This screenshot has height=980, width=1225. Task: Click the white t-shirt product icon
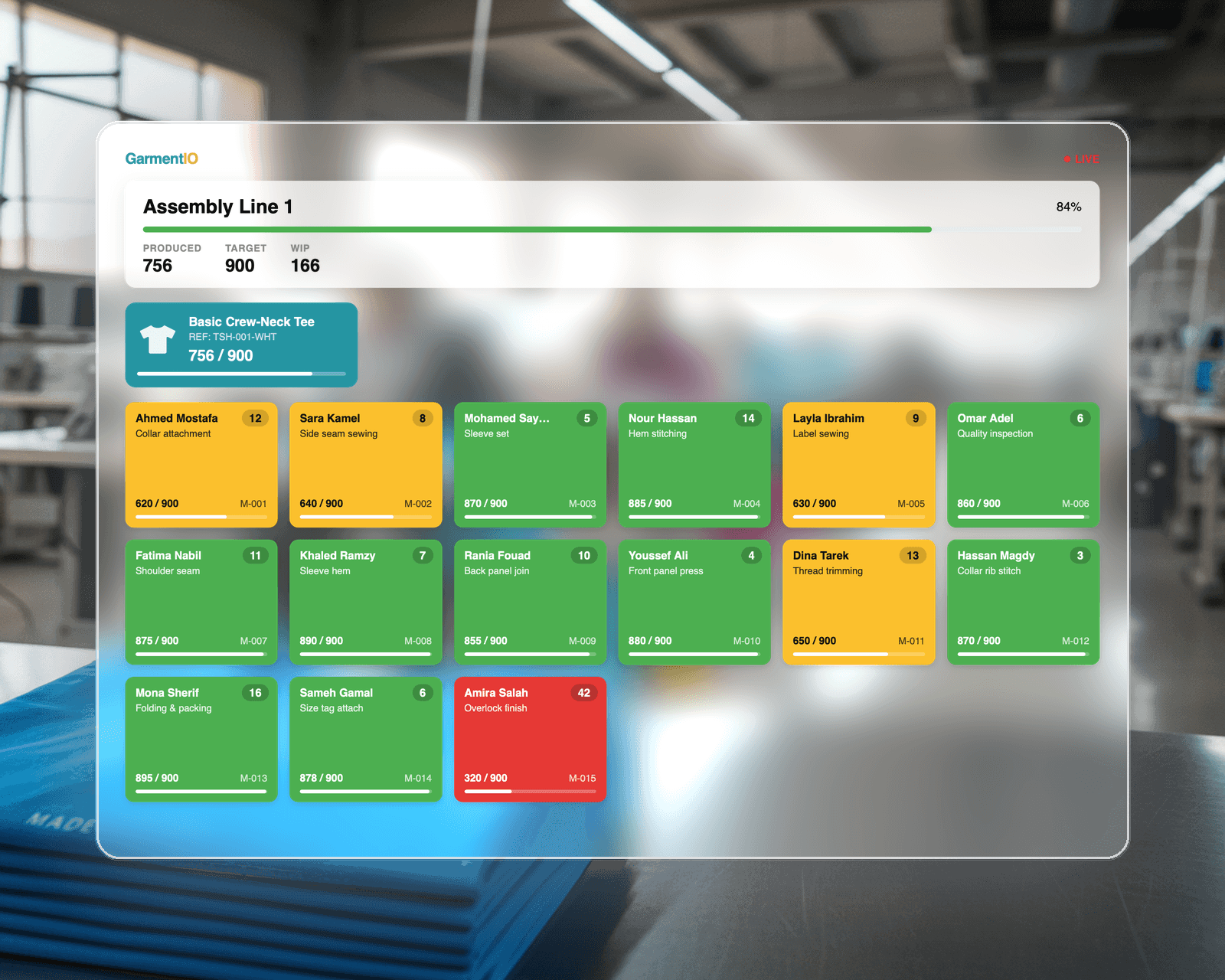158,338
